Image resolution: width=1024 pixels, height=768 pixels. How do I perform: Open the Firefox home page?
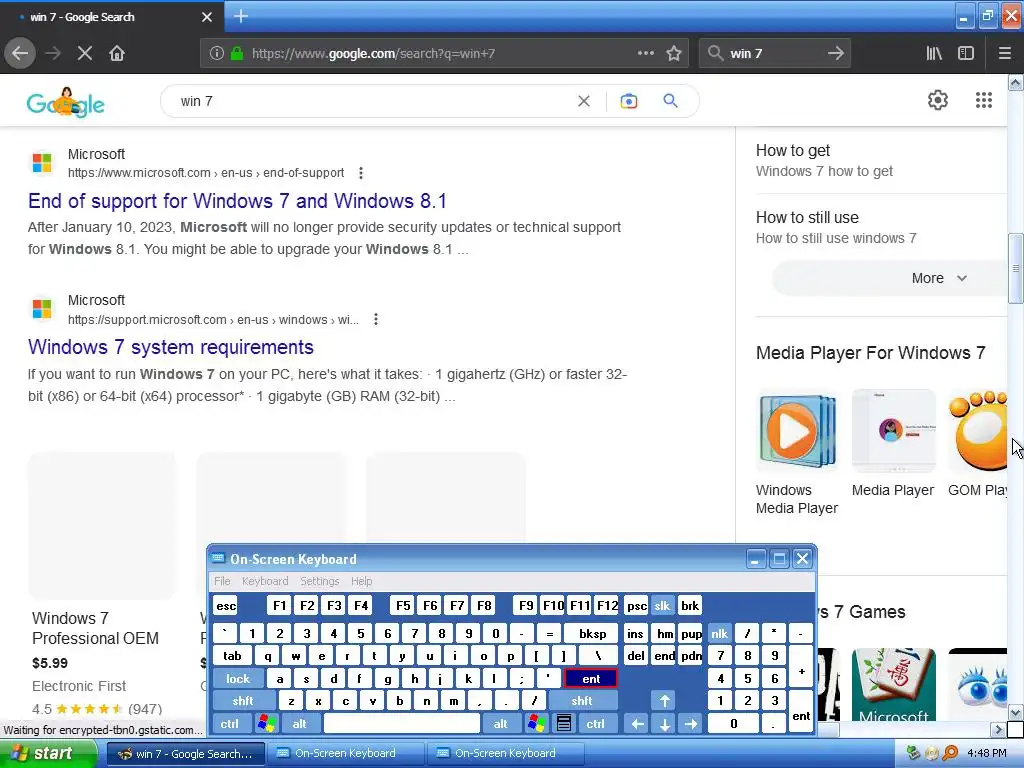tap(117, 54)
